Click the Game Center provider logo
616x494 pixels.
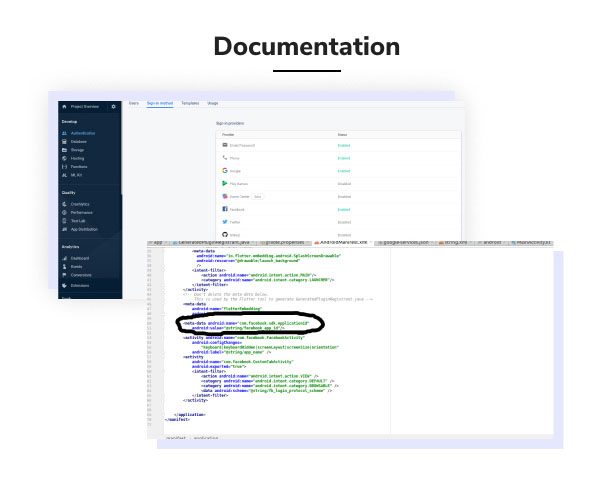(x=225, y=196)
